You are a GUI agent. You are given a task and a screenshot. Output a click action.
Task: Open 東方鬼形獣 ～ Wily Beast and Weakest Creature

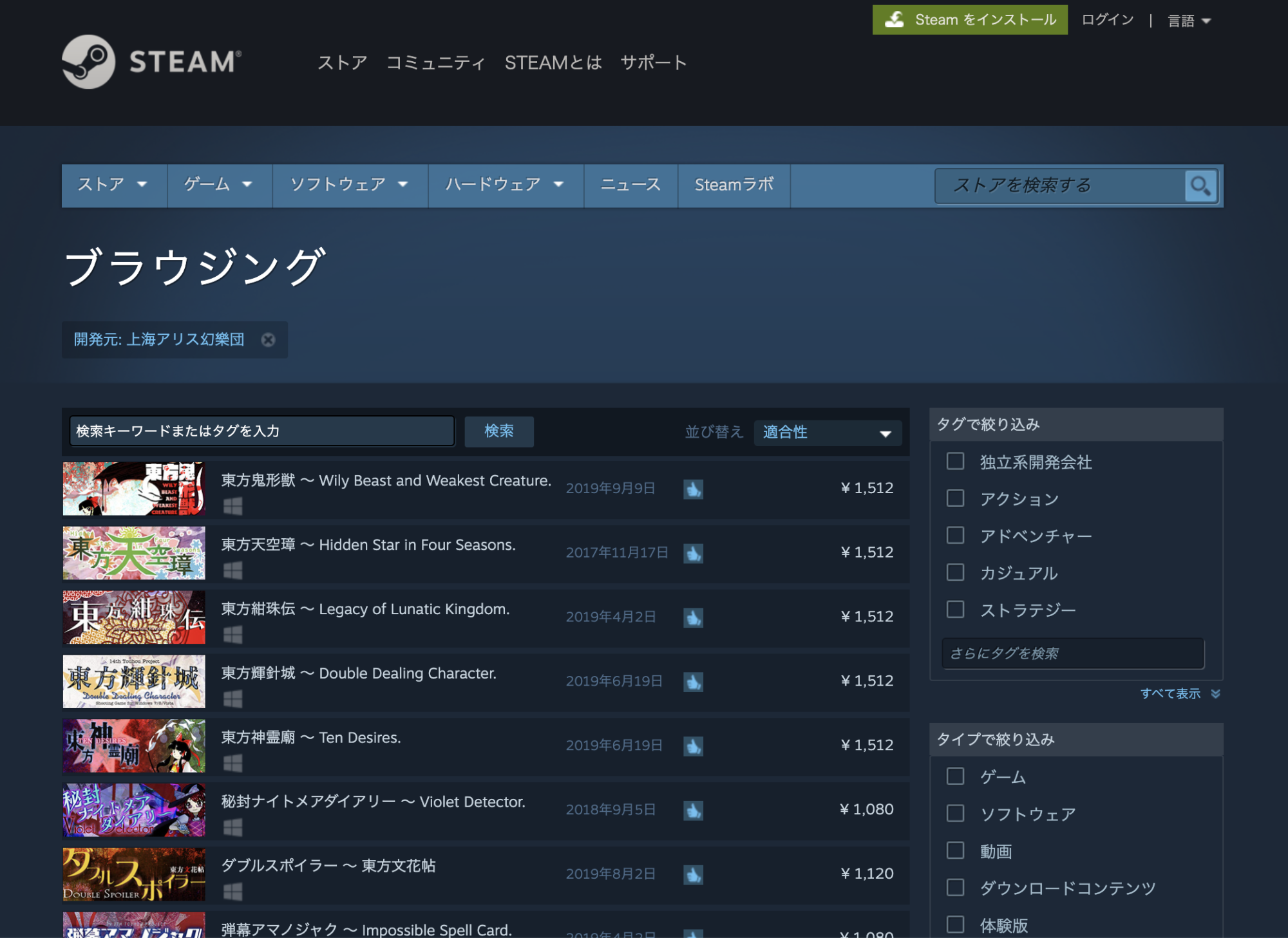386,481
